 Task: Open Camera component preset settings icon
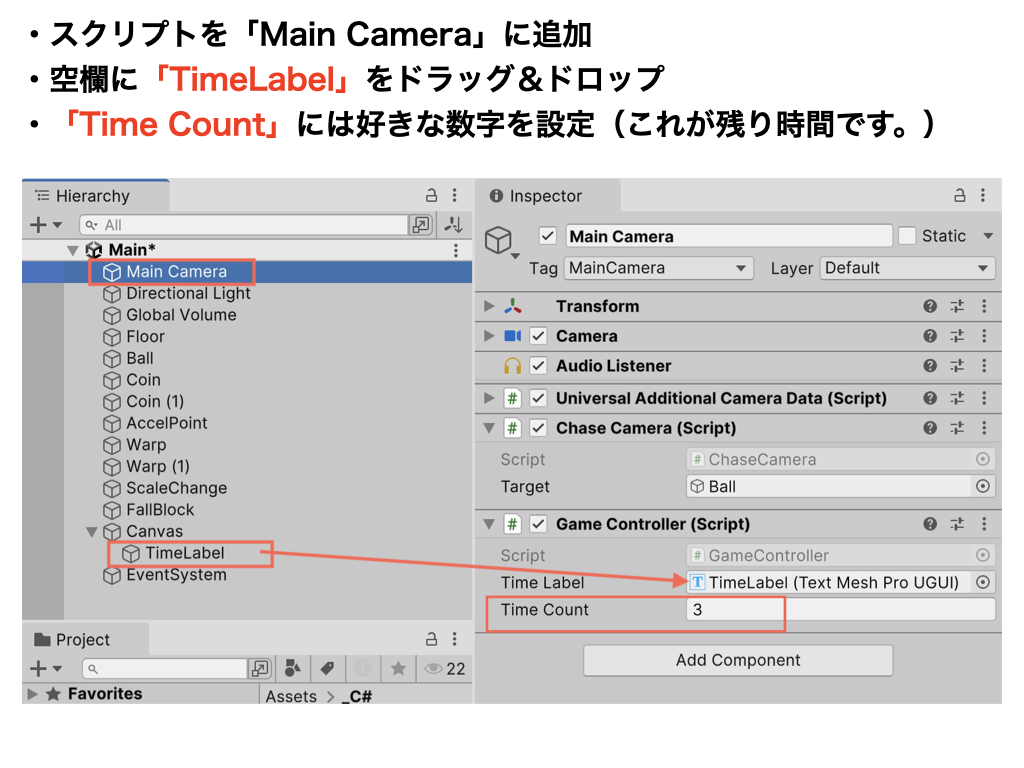[957, 337]
